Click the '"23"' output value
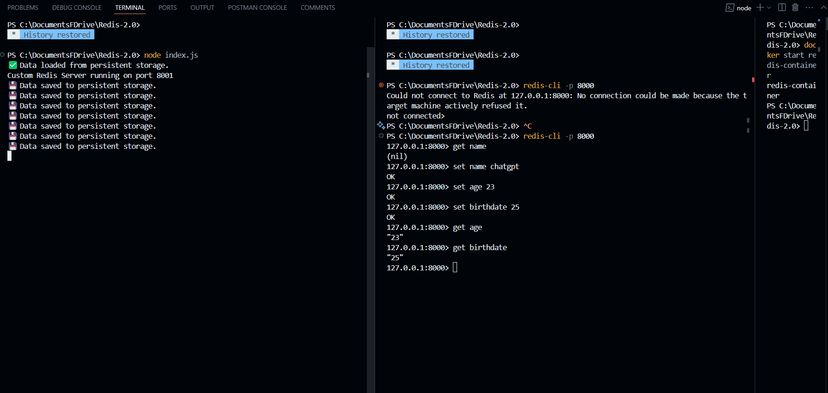This screenshot has height=393, width=828. (395, 238)
